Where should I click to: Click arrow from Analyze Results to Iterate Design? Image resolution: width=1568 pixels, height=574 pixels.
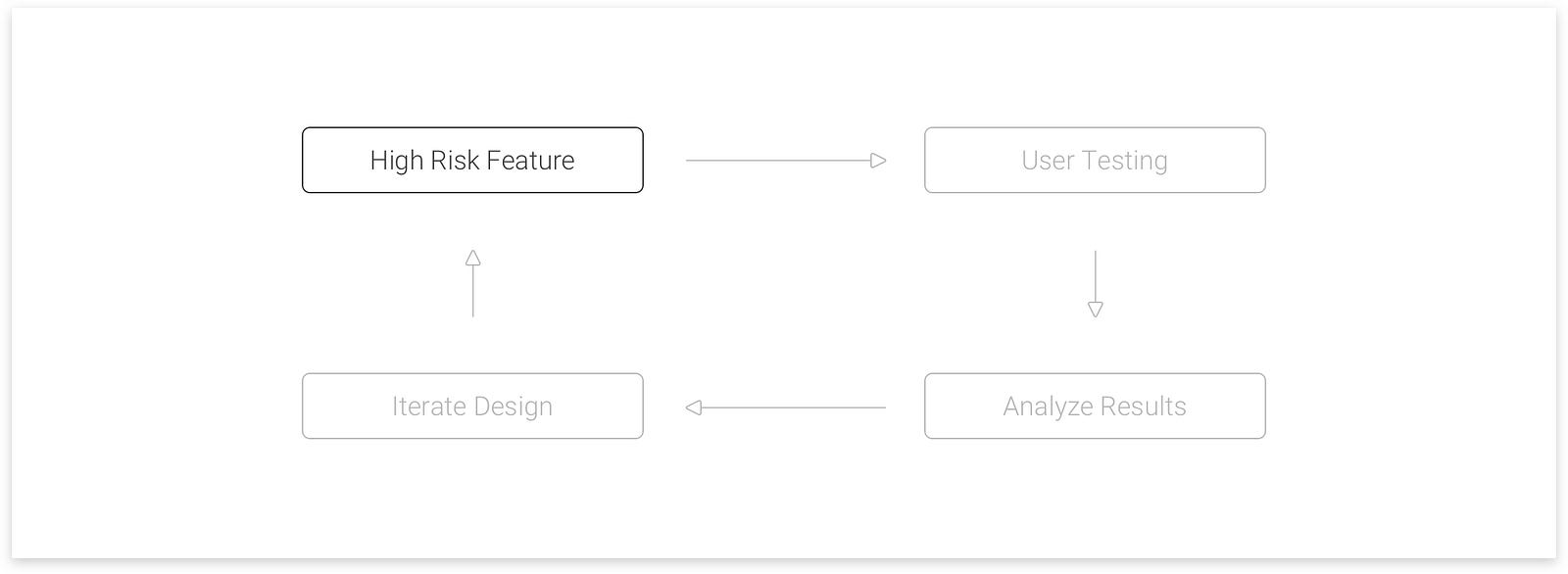click(x=786, y=407)
